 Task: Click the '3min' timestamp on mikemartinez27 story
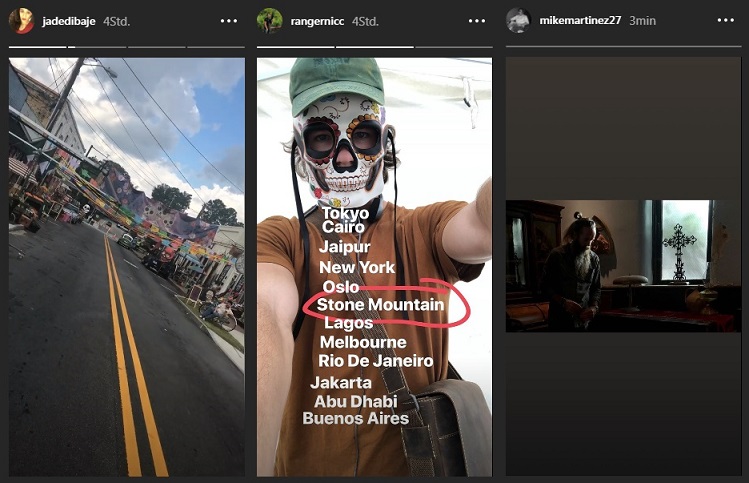click(x=642, y=21)
